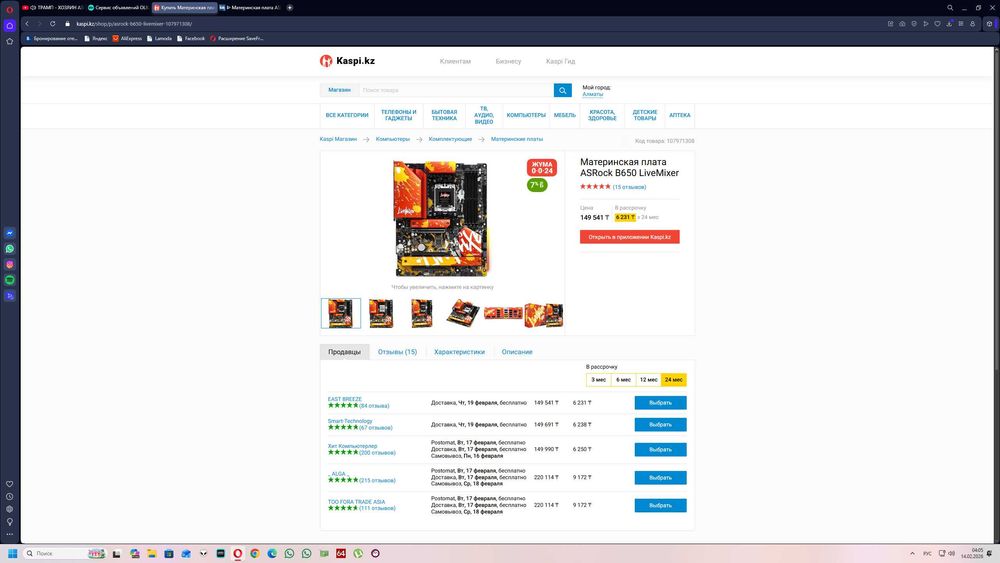1000x563 pixels.
Task: Open the downloads icon in toolbar
Action: (949, 24)
